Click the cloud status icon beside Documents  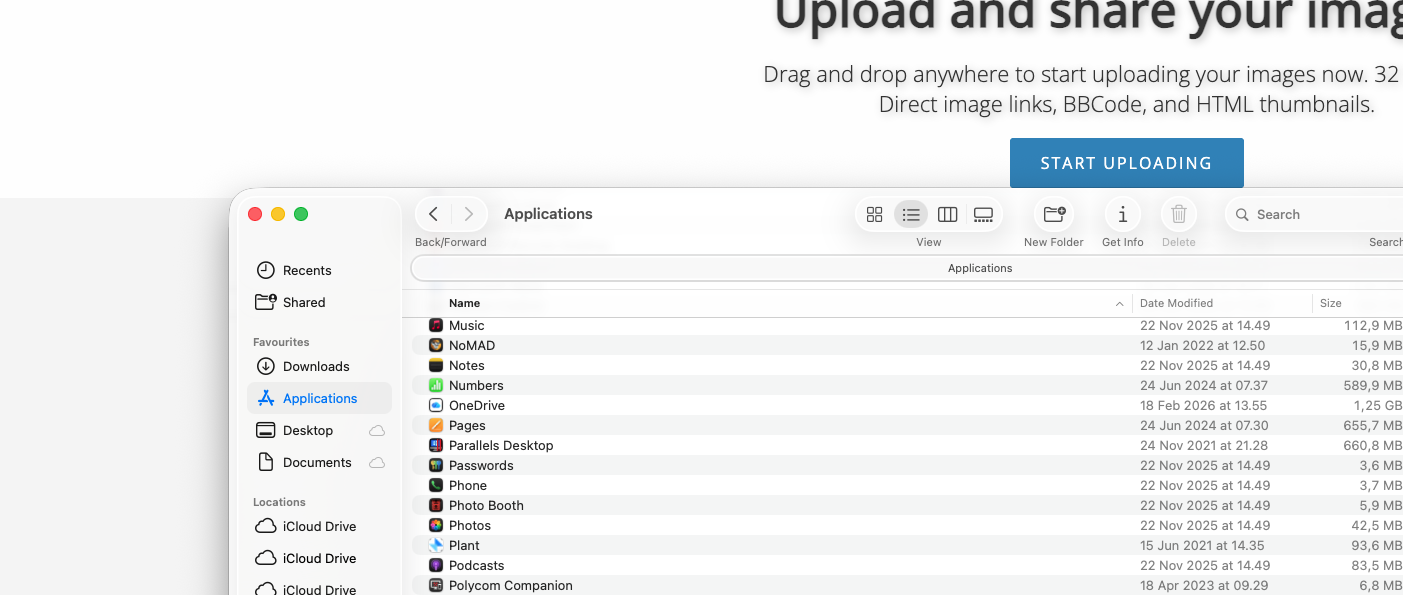tap(377, 463)
